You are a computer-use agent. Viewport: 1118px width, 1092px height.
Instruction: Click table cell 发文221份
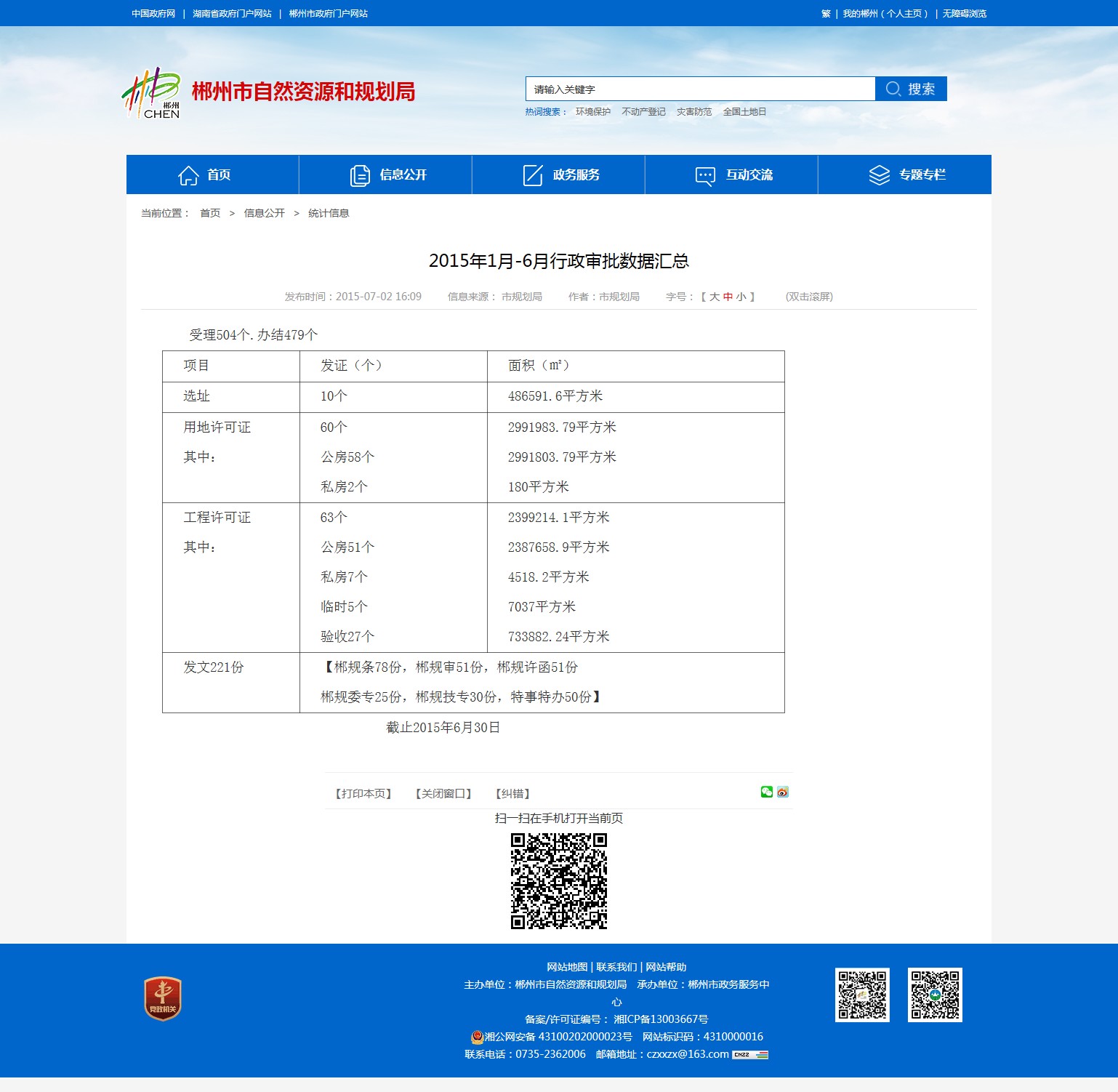tap(214, 667)
